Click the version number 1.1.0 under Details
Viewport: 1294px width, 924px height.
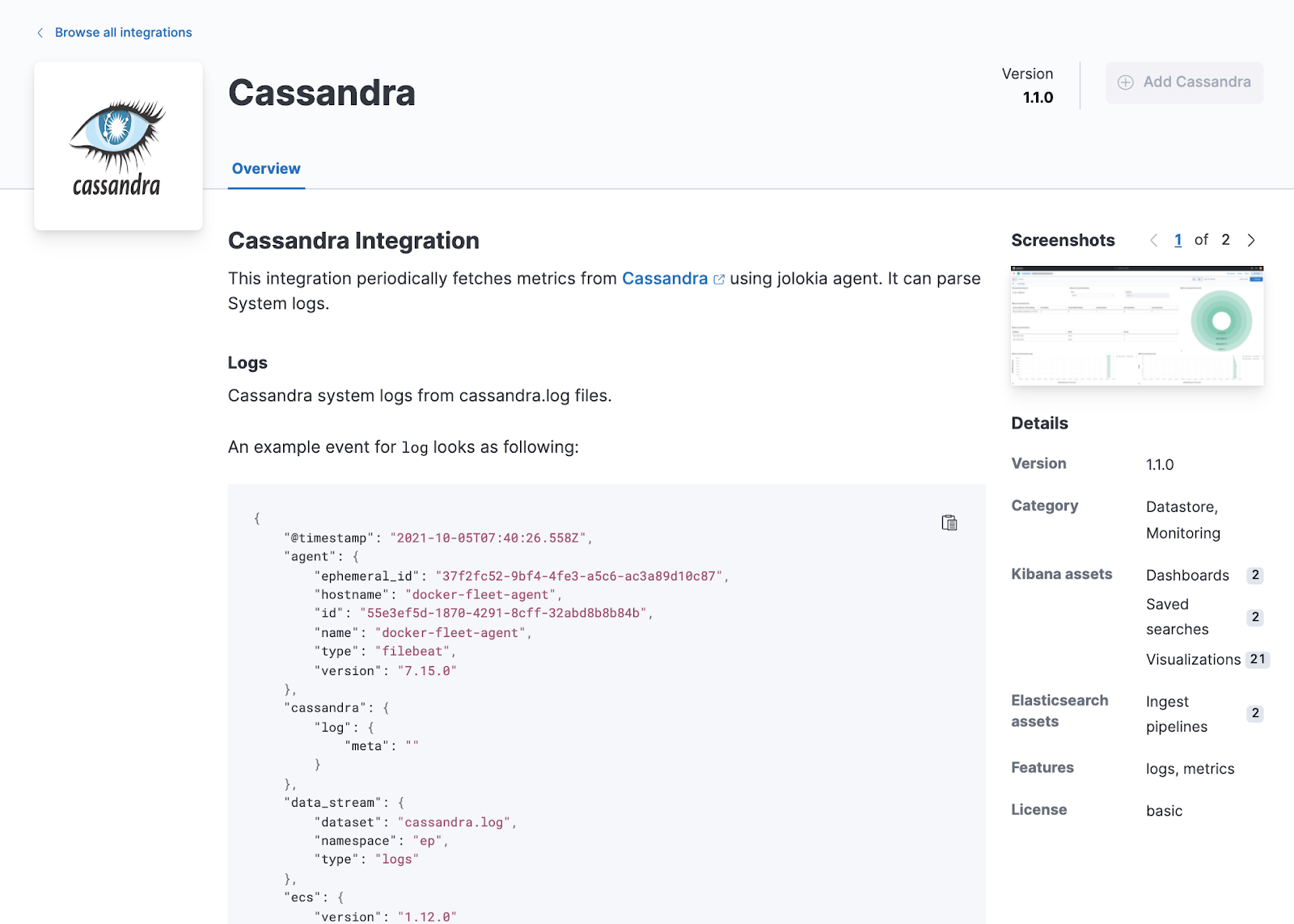[1161, 464]
